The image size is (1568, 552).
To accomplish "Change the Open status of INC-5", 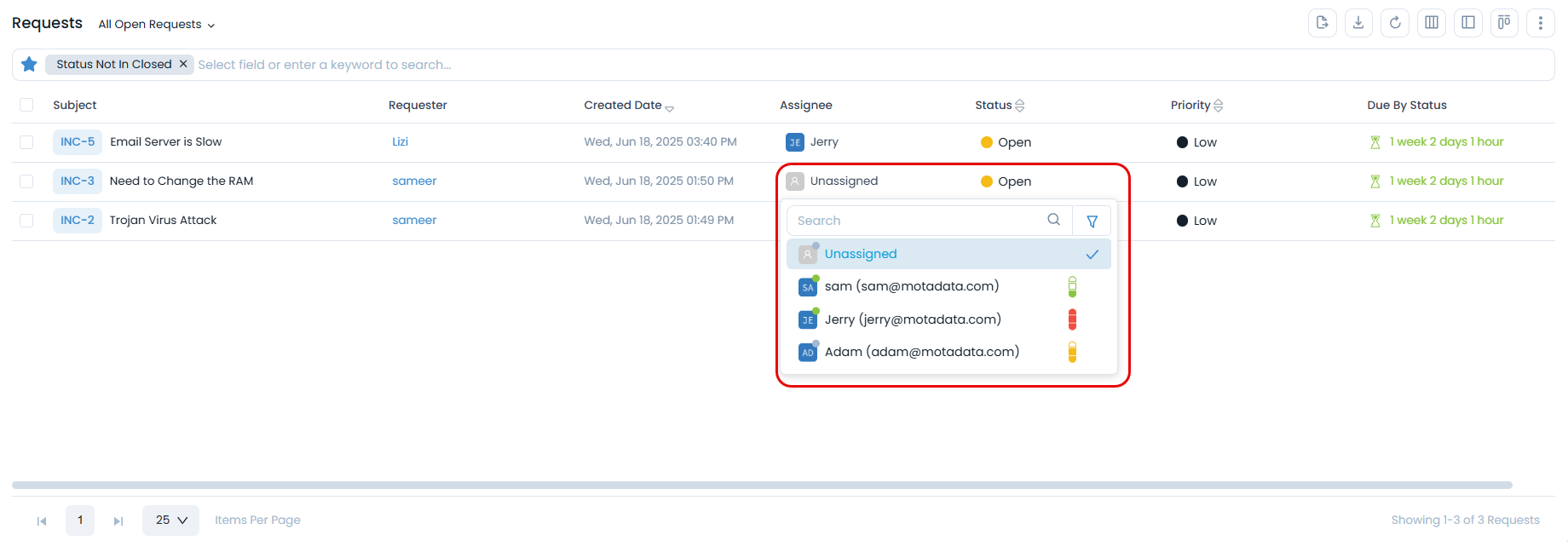I will 1006,142.
